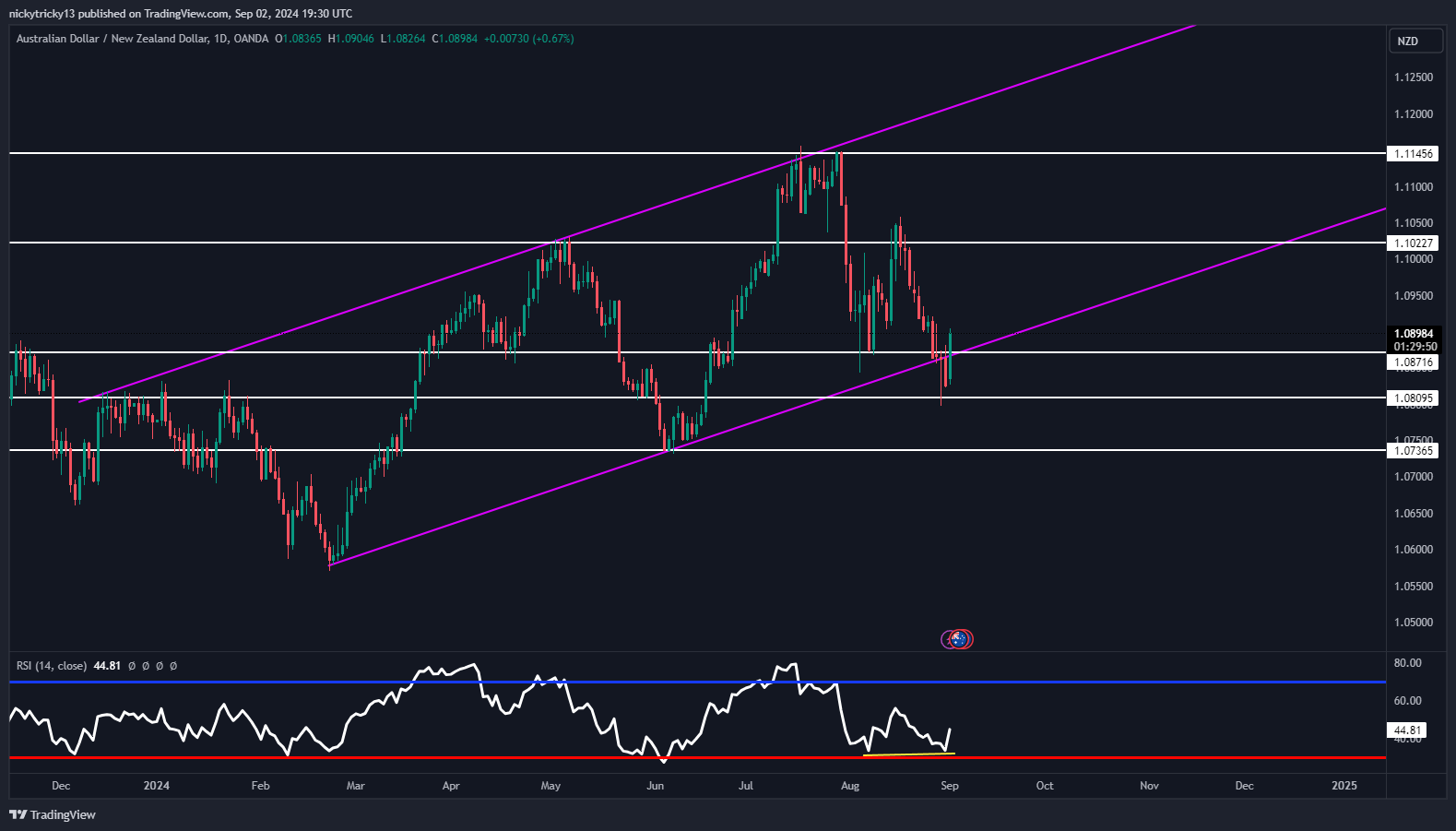Click the Aug label on time axis
The height and width of the screenshot is (831, 1456).
(850, 786)
